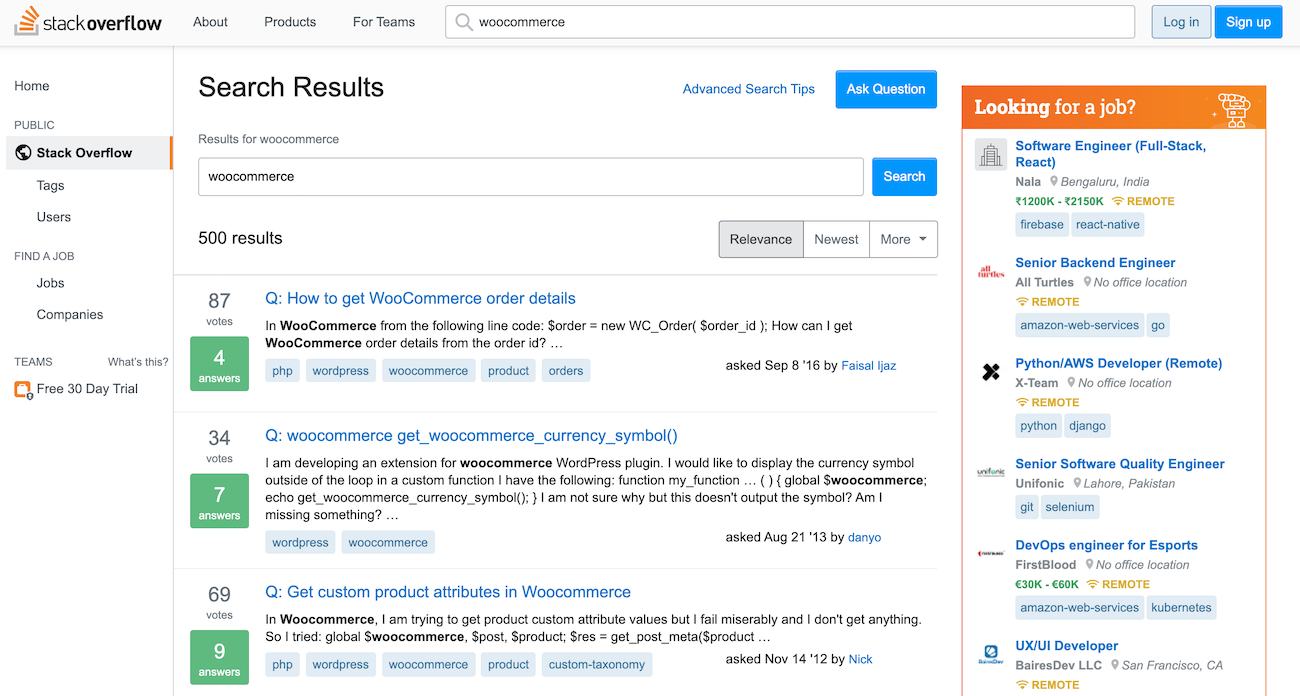
Task: Open Senior Backend Engineer job listing
Action: [x=1095, y=263]
